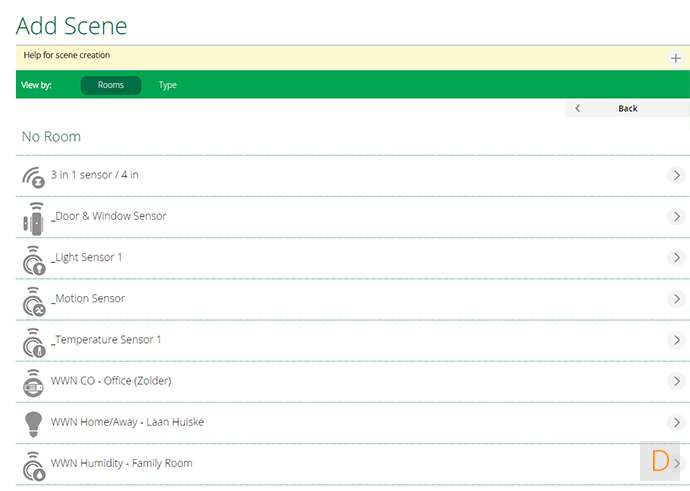Image resolution: width=690 pixels, height=491 pixels.
Task: Click the Light Sensor 1 icon
Action: coord(33,259)
